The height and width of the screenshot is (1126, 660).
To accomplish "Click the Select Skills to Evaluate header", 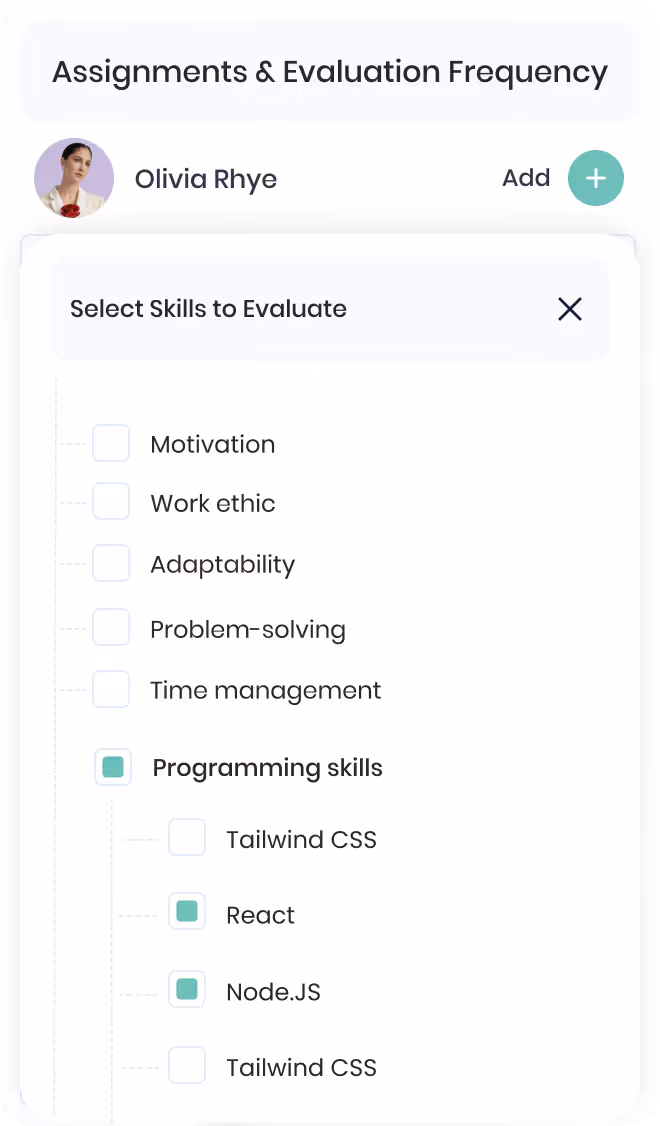I will (208, 309).
